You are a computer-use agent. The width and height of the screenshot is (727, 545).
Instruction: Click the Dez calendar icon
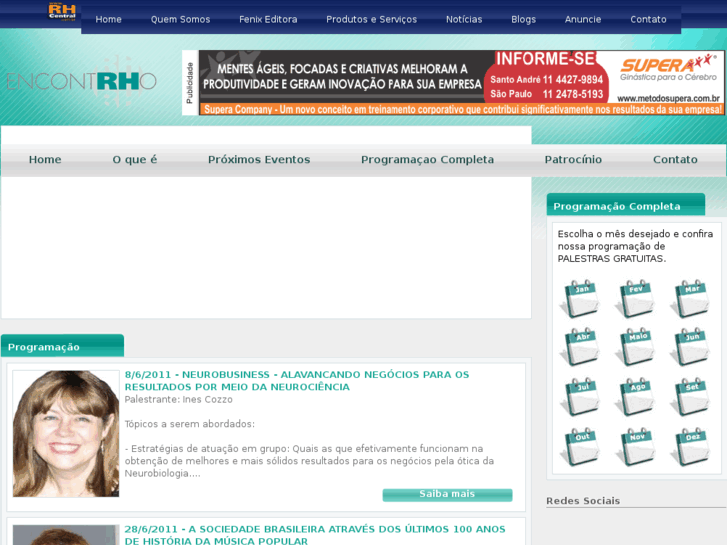(690, 447)
